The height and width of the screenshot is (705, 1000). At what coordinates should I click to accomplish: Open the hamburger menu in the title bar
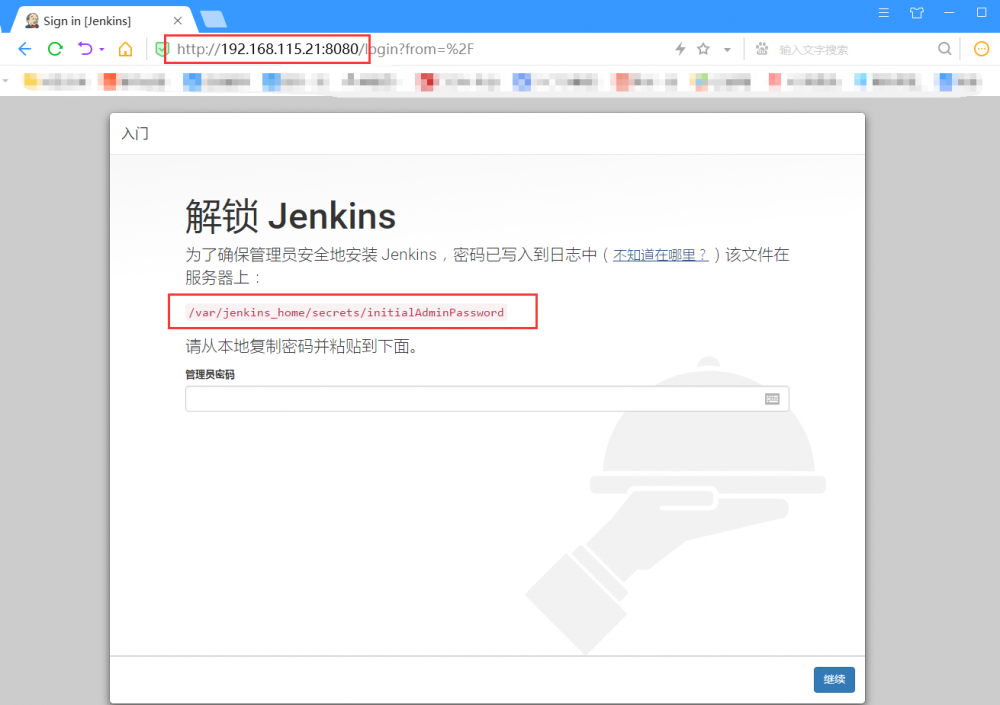click(x=884, y=13)
